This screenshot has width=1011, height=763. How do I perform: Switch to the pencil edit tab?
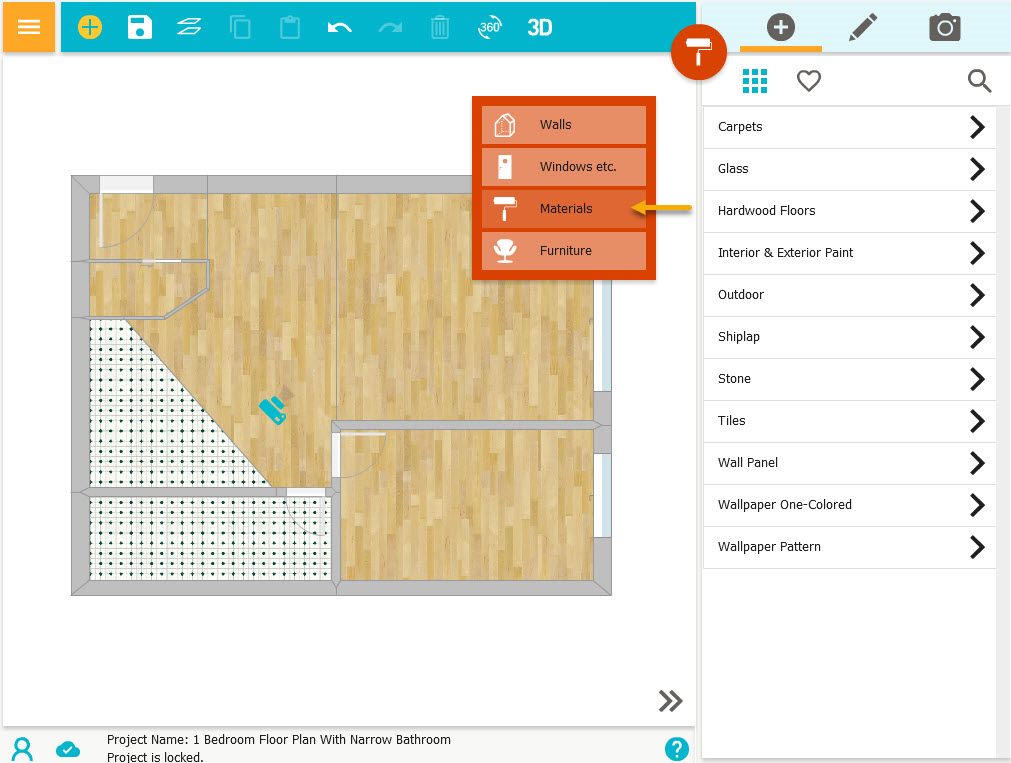862,28
